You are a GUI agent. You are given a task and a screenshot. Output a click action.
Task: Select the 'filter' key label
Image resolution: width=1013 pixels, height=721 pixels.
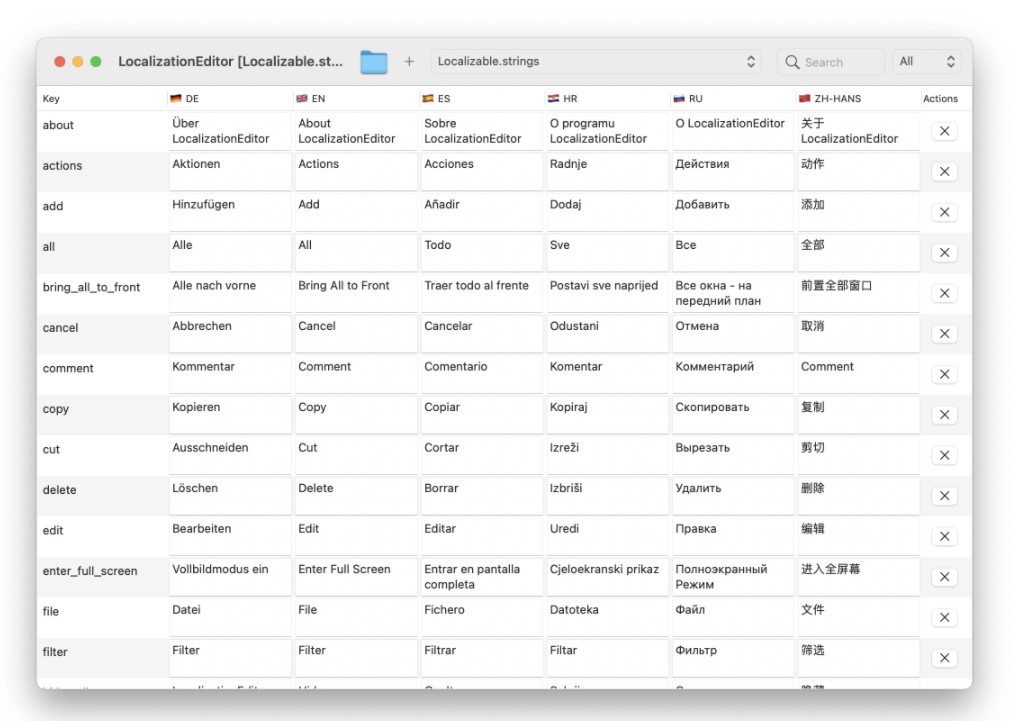click(55, 652)
